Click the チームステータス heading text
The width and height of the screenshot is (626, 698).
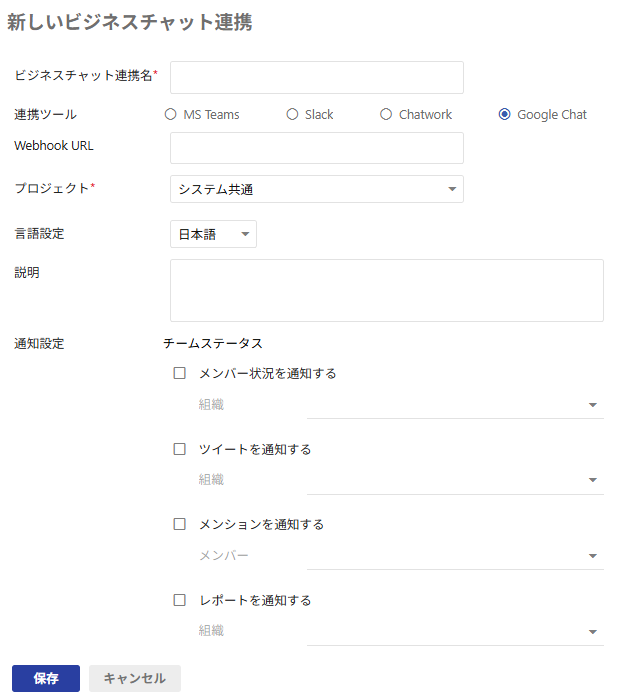[213, 343]
